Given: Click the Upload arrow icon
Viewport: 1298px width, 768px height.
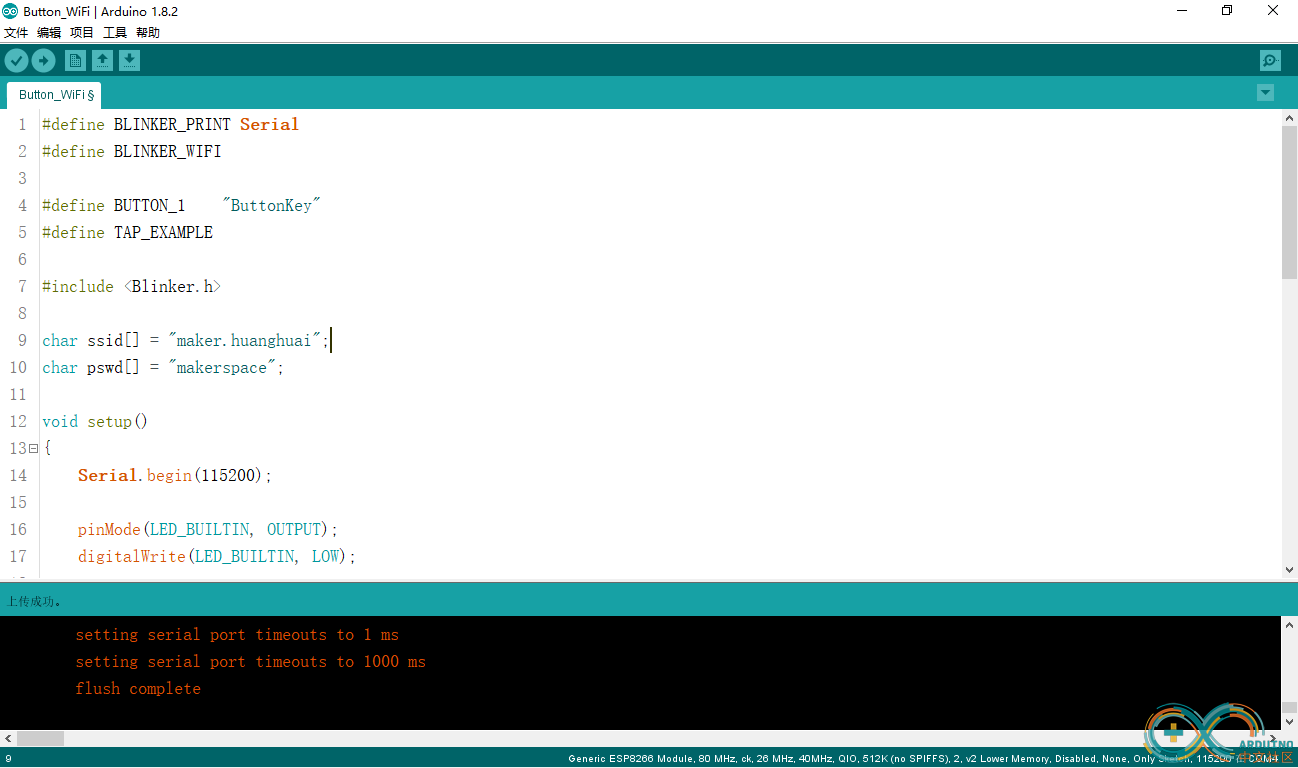Looking at the screenshot, I should pyautogui.click(x=43, y=61).
